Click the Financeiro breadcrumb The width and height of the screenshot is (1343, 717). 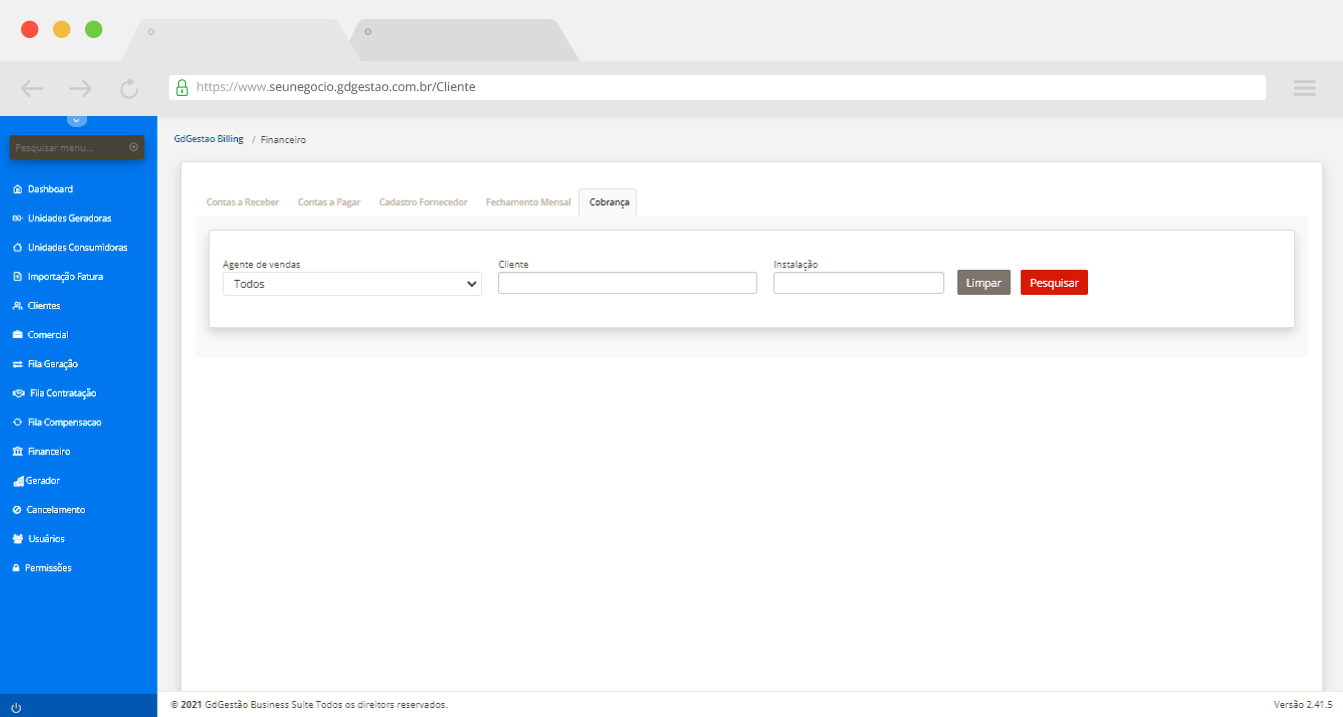point(283,140)
